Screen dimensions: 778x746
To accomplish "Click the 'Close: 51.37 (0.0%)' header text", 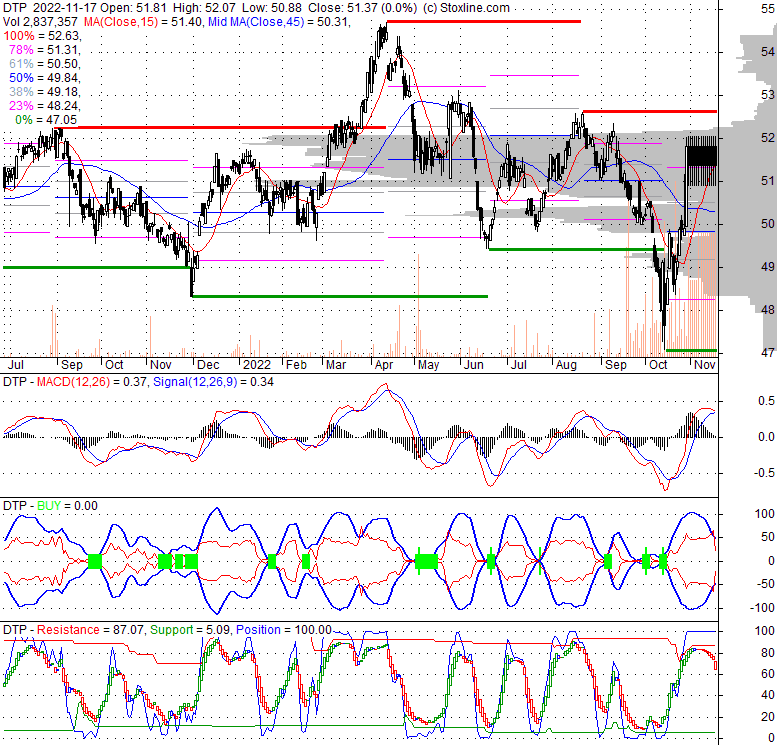I will pyautogui.click(x=364, y=8).
